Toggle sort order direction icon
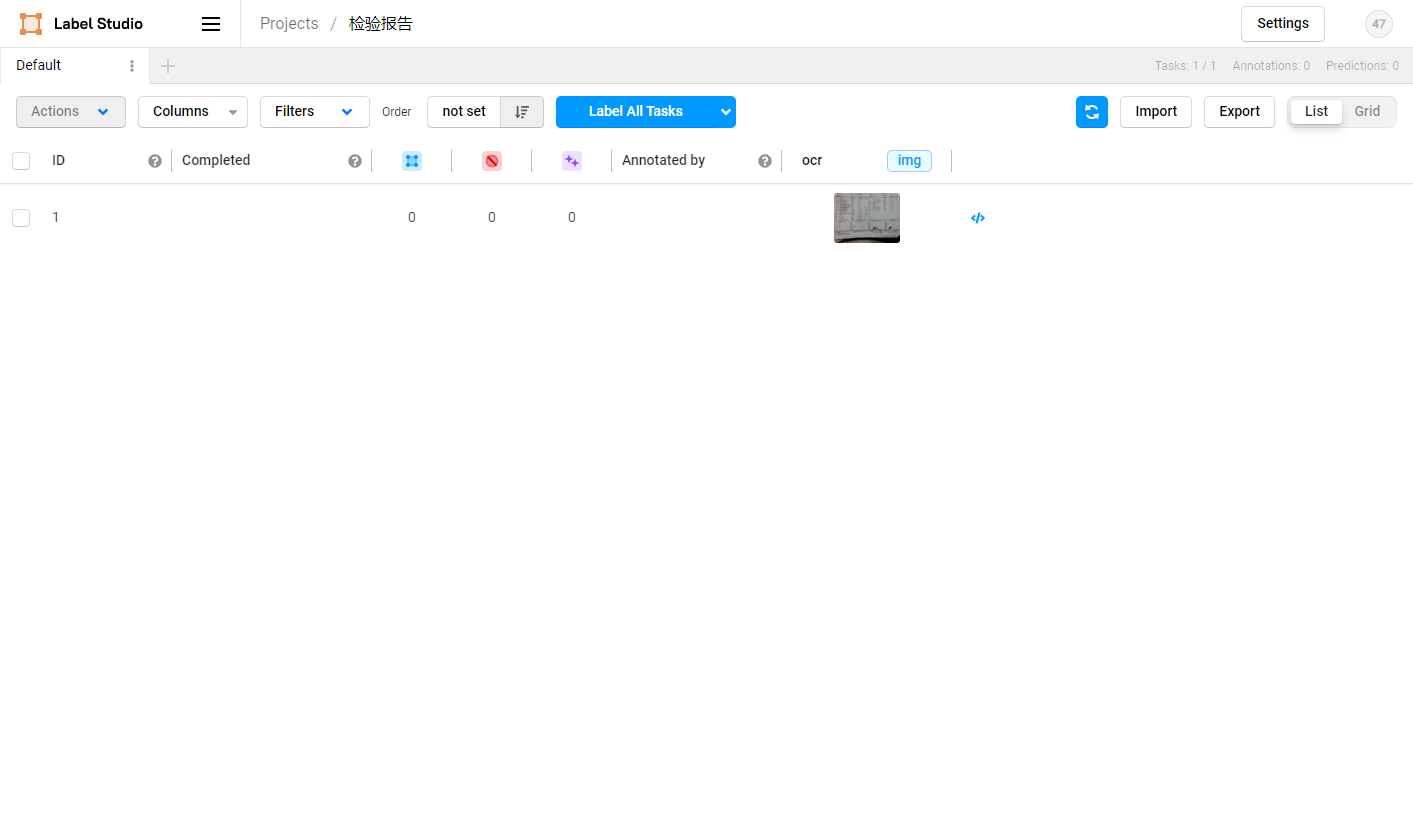The height and width of the screenshot is (825, 1413). tap(522, 112)
